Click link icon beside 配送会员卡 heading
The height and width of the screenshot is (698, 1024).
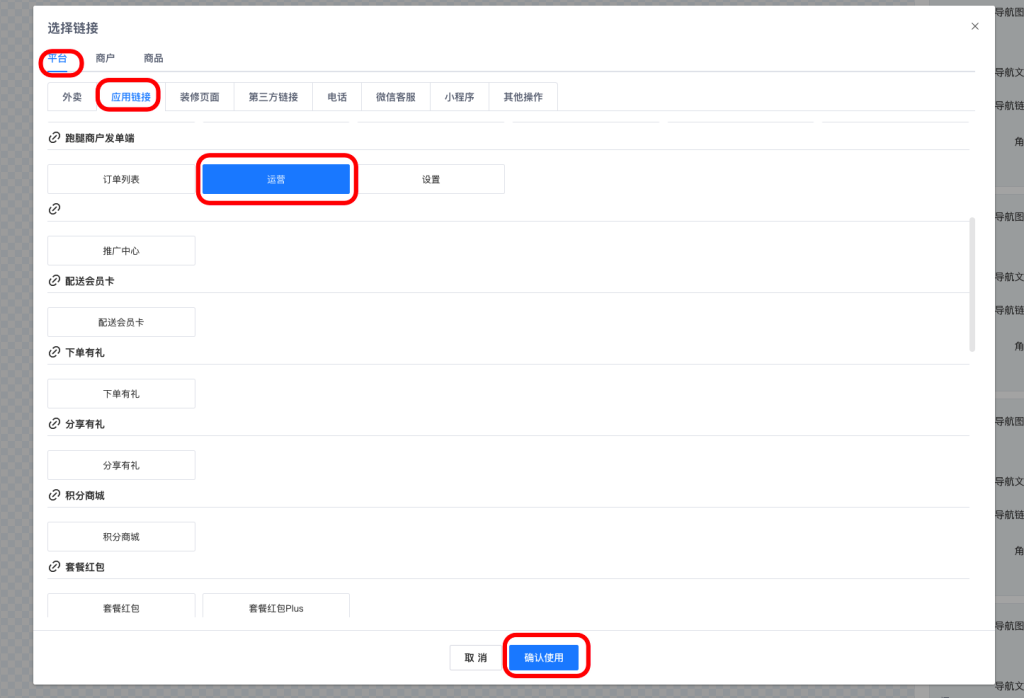[54, 281]
